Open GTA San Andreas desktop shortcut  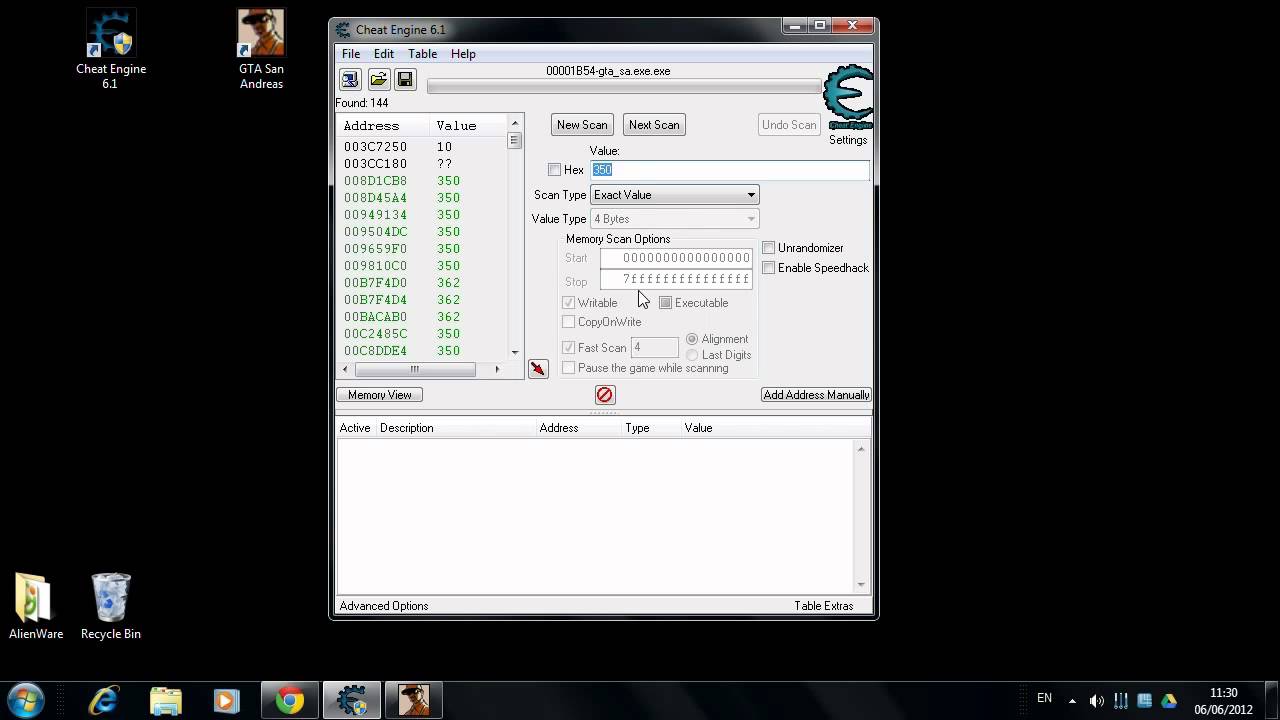coord(261,49)
